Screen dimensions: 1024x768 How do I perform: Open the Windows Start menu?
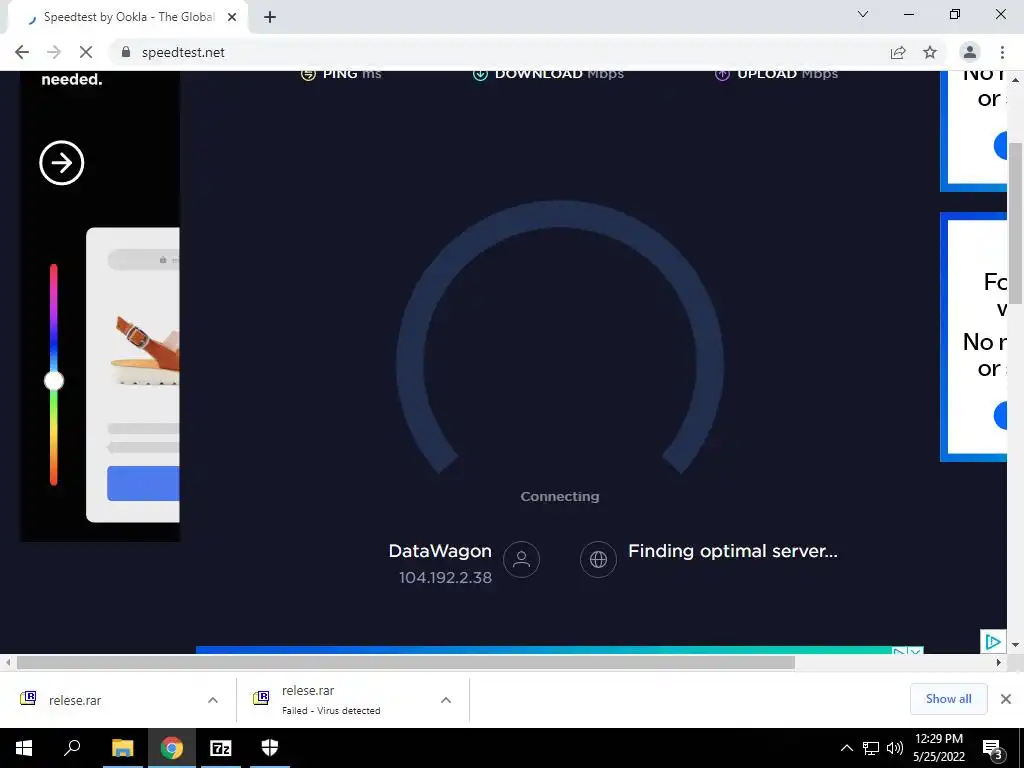pyautogui.click(x=24, y=748)
